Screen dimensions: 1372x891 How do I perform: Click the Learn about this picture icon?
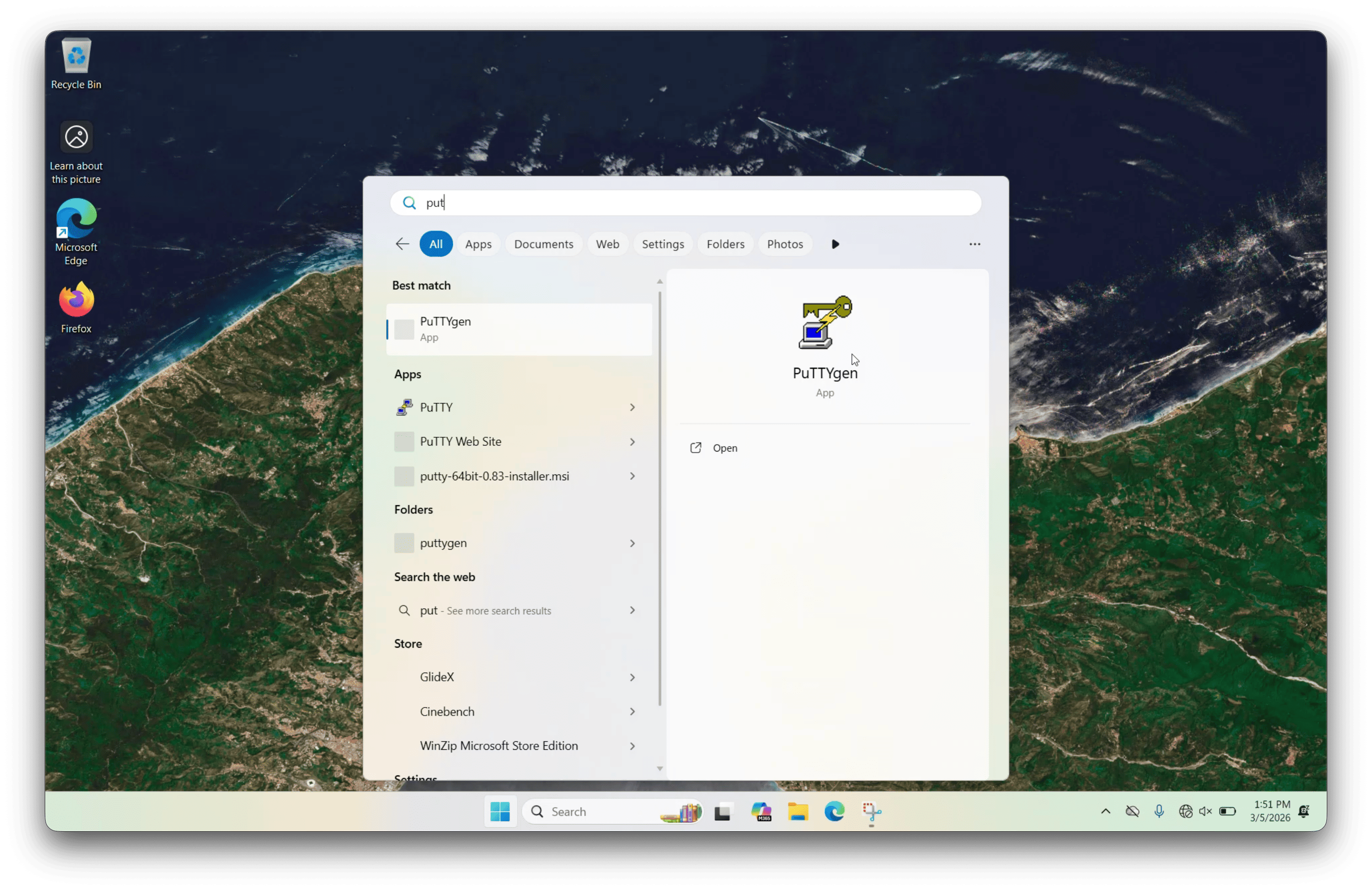click(x=76, y=152)
